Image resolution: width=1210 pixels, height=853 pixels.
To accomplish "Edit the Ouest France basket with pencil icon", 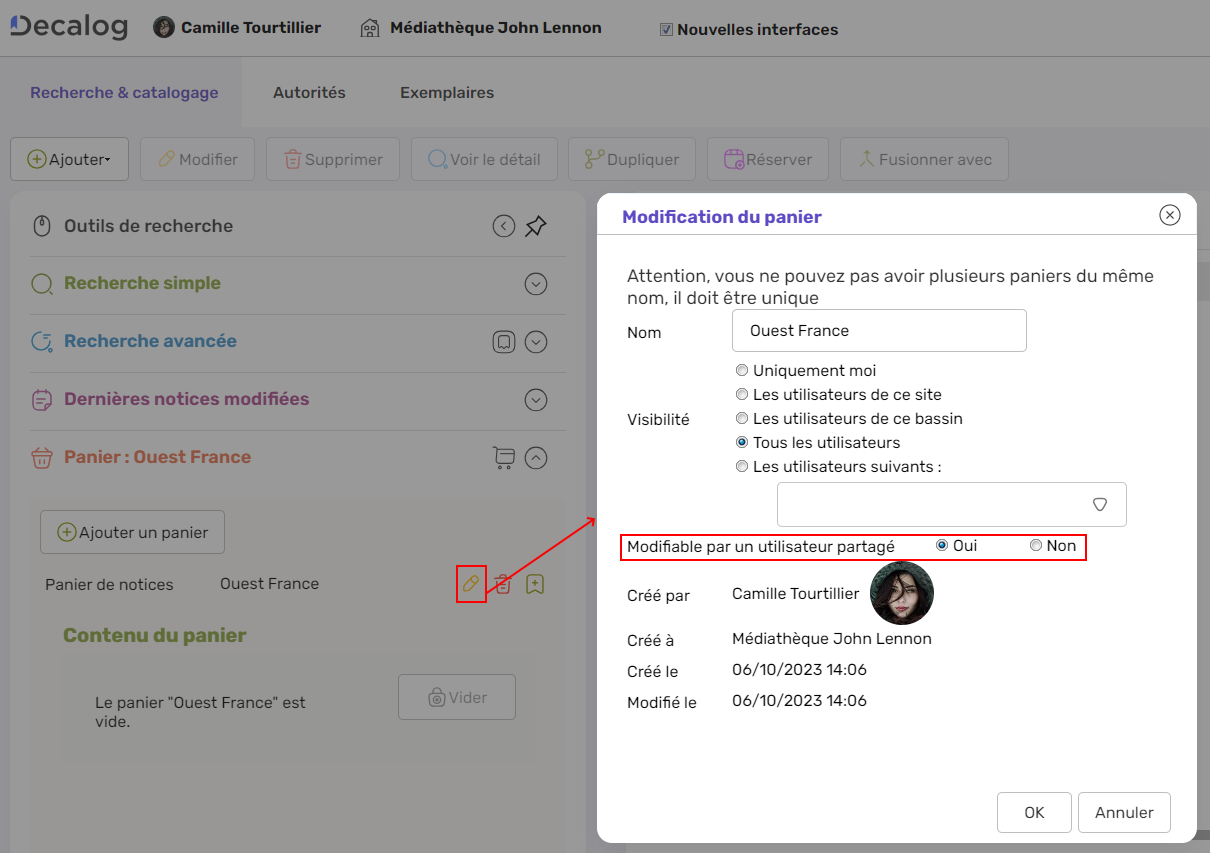I will tap(471, 584).
